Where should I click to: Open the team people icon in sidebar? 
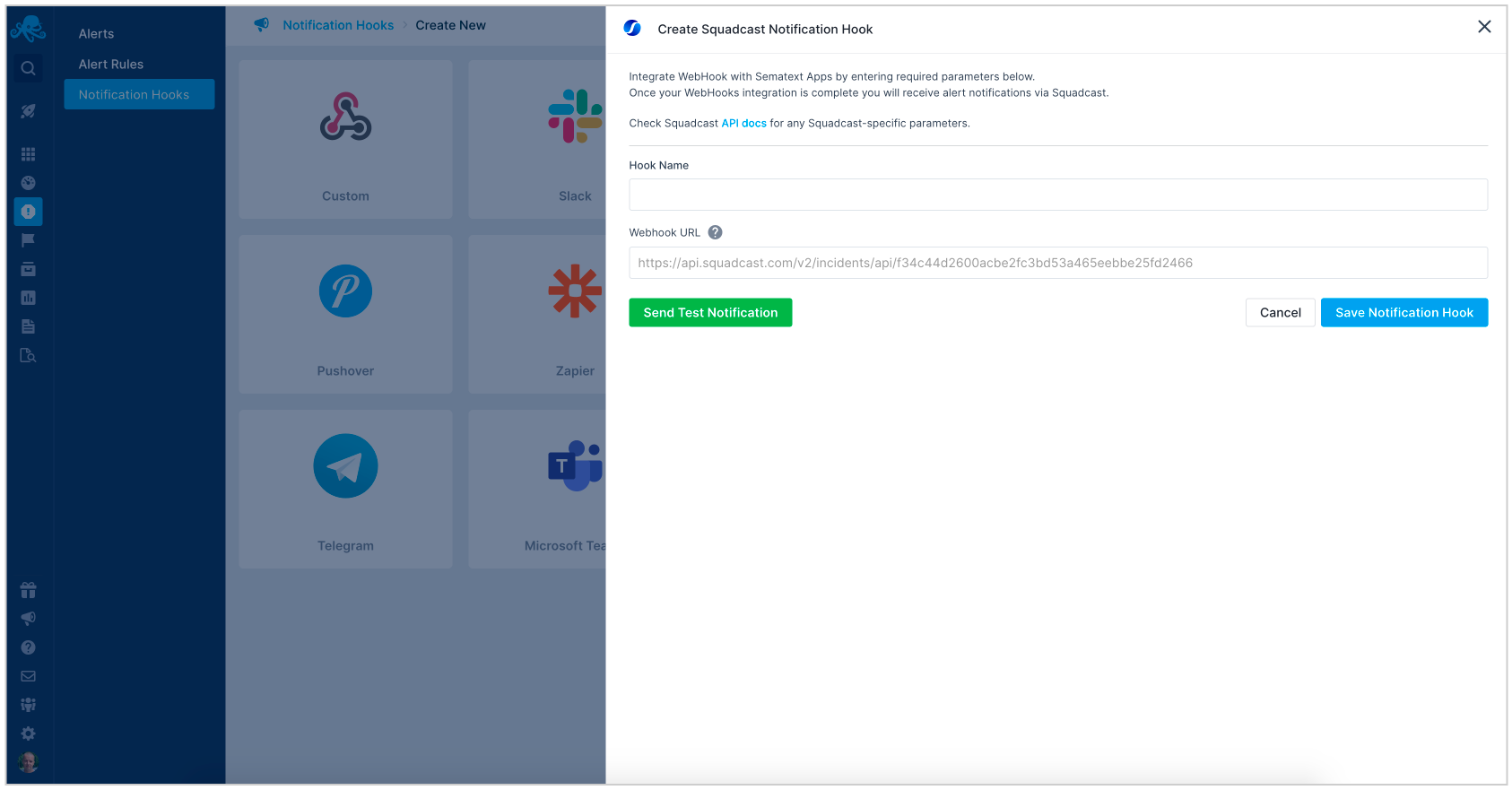(x=28, y=705)
